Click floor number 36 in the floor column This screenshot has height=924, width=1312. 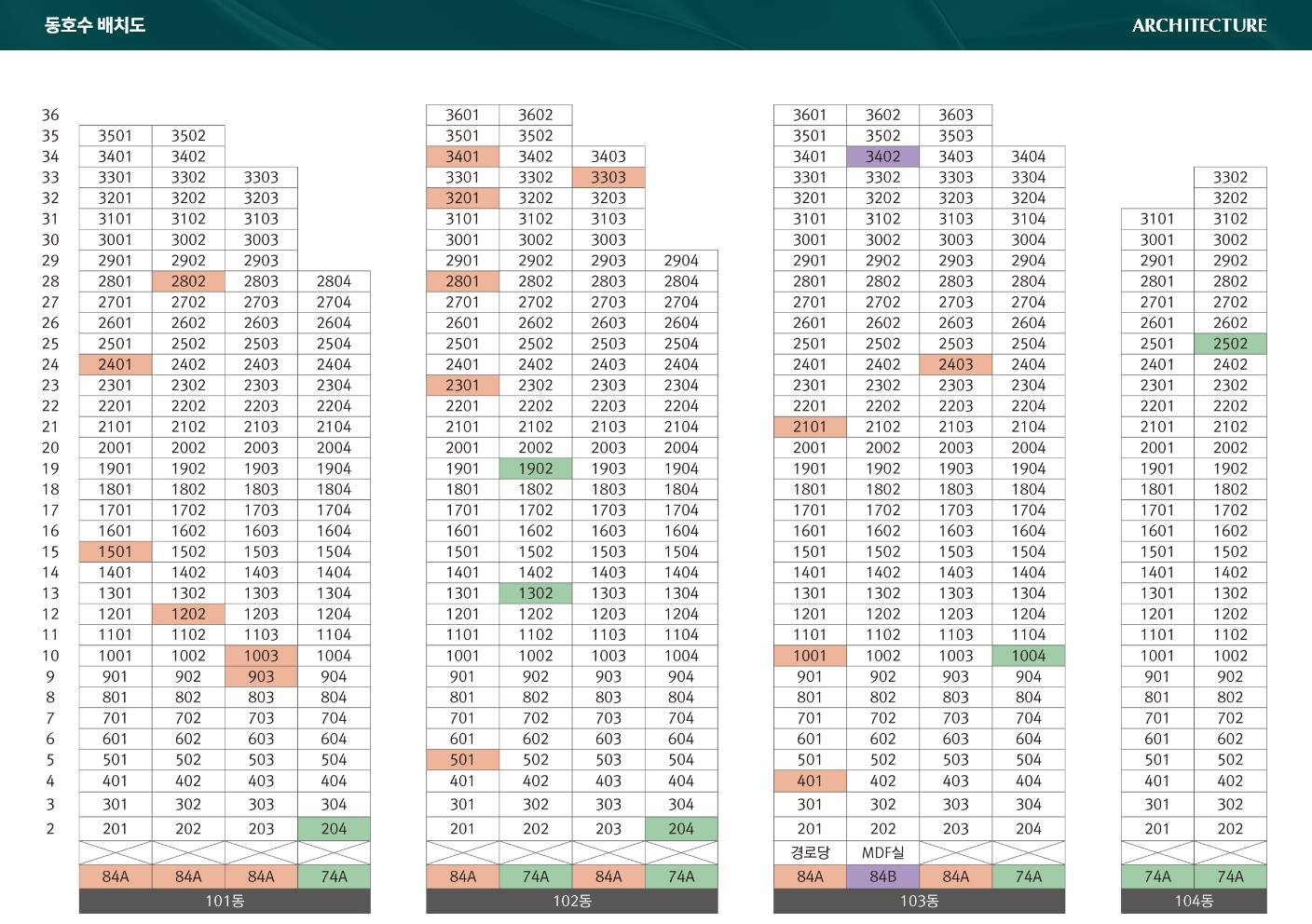click(x=50, y=115)
